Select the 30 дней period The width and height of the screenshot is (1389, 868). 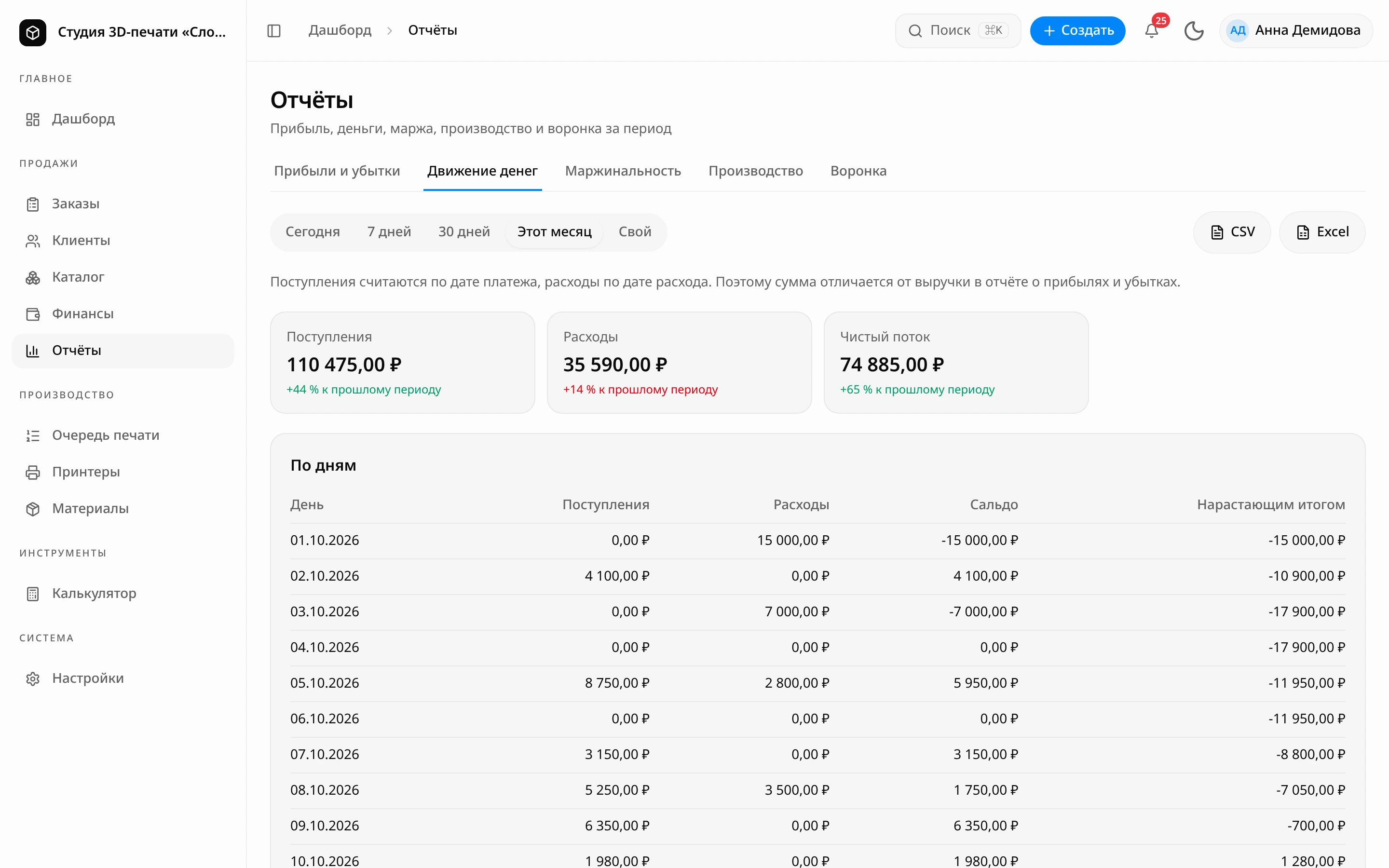coord(464,232)
